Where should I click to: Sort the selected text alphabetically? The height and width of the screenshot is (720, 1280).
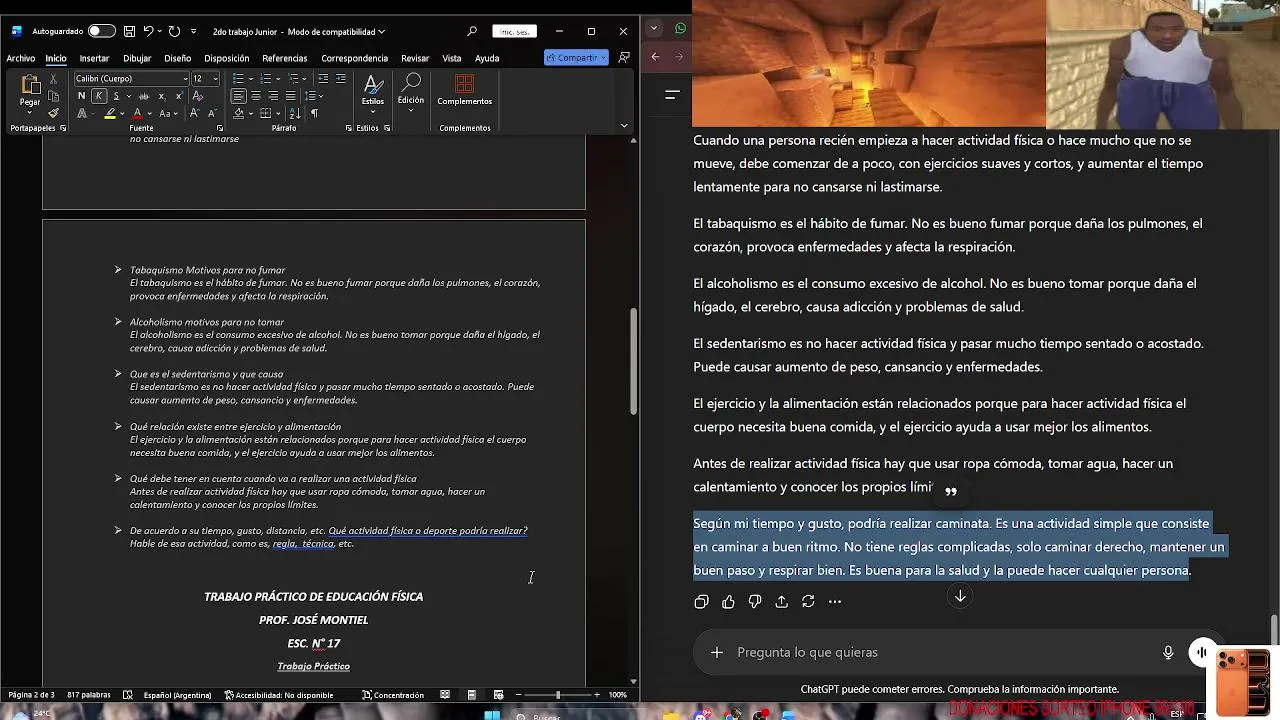[296, 113]
